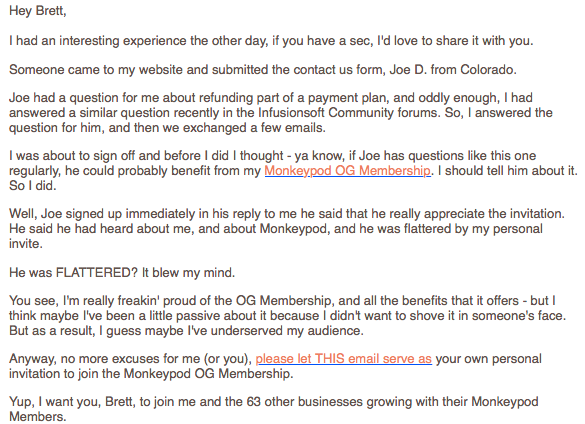Click the sentence starting 'I had an interesting experience'
Image resolution: width=585 pixels, height=424 pixels.
pyautogui.click(x=271, y=40)
